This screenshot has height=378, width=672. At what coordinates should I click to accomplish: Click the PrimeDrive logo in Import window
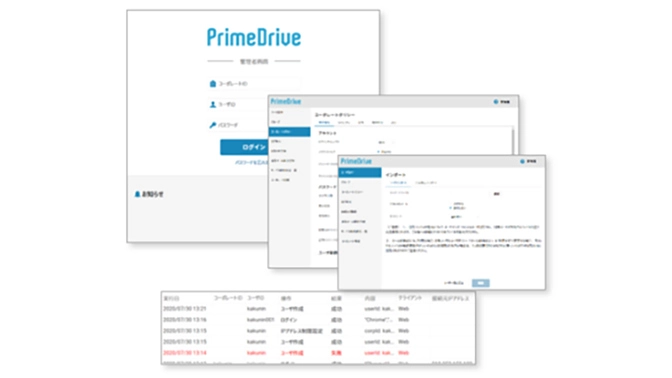(x=356, y=162)
